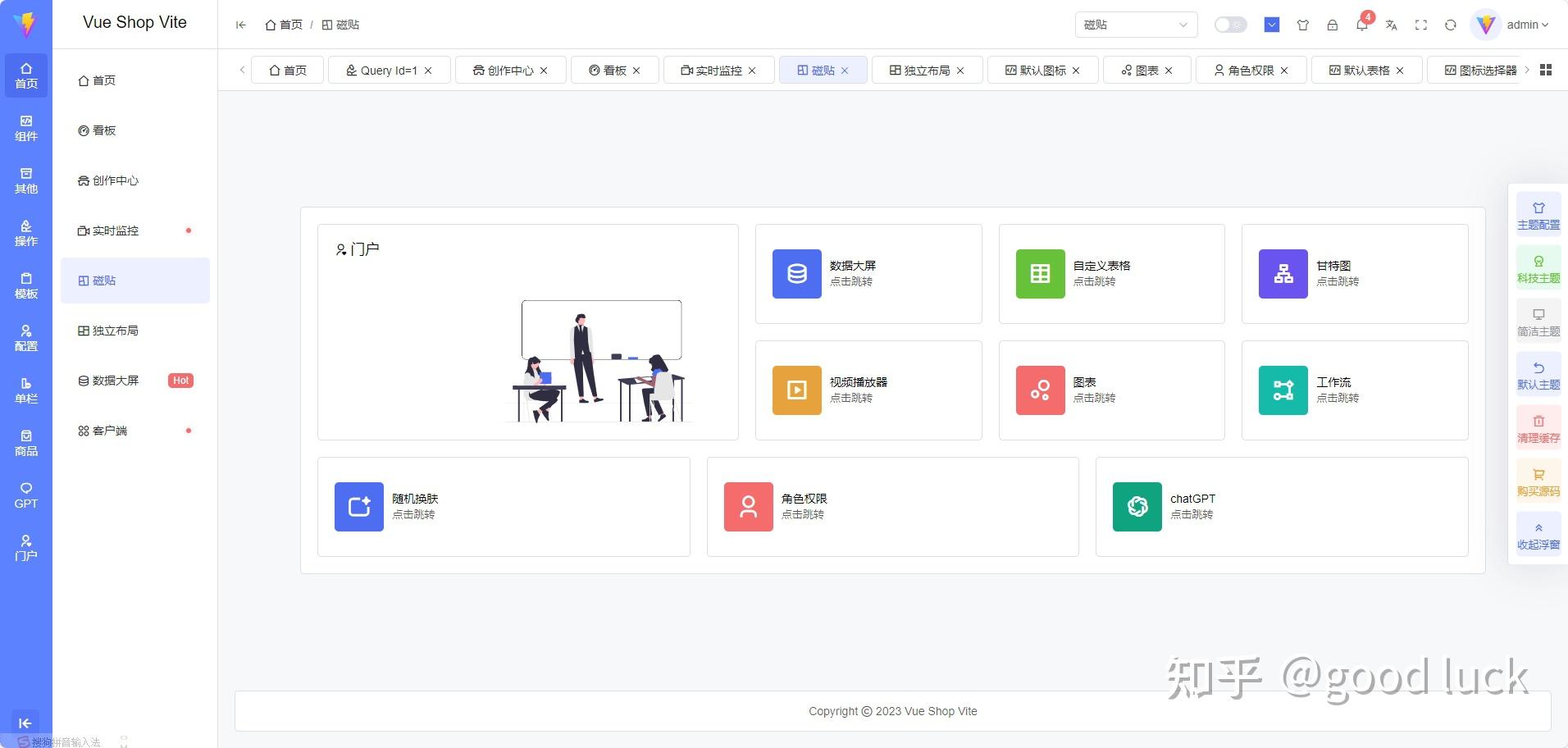
Task: Click 收起浮窗 to collapse the panel
Action: pyautogui.click(x=1538, y=536)
